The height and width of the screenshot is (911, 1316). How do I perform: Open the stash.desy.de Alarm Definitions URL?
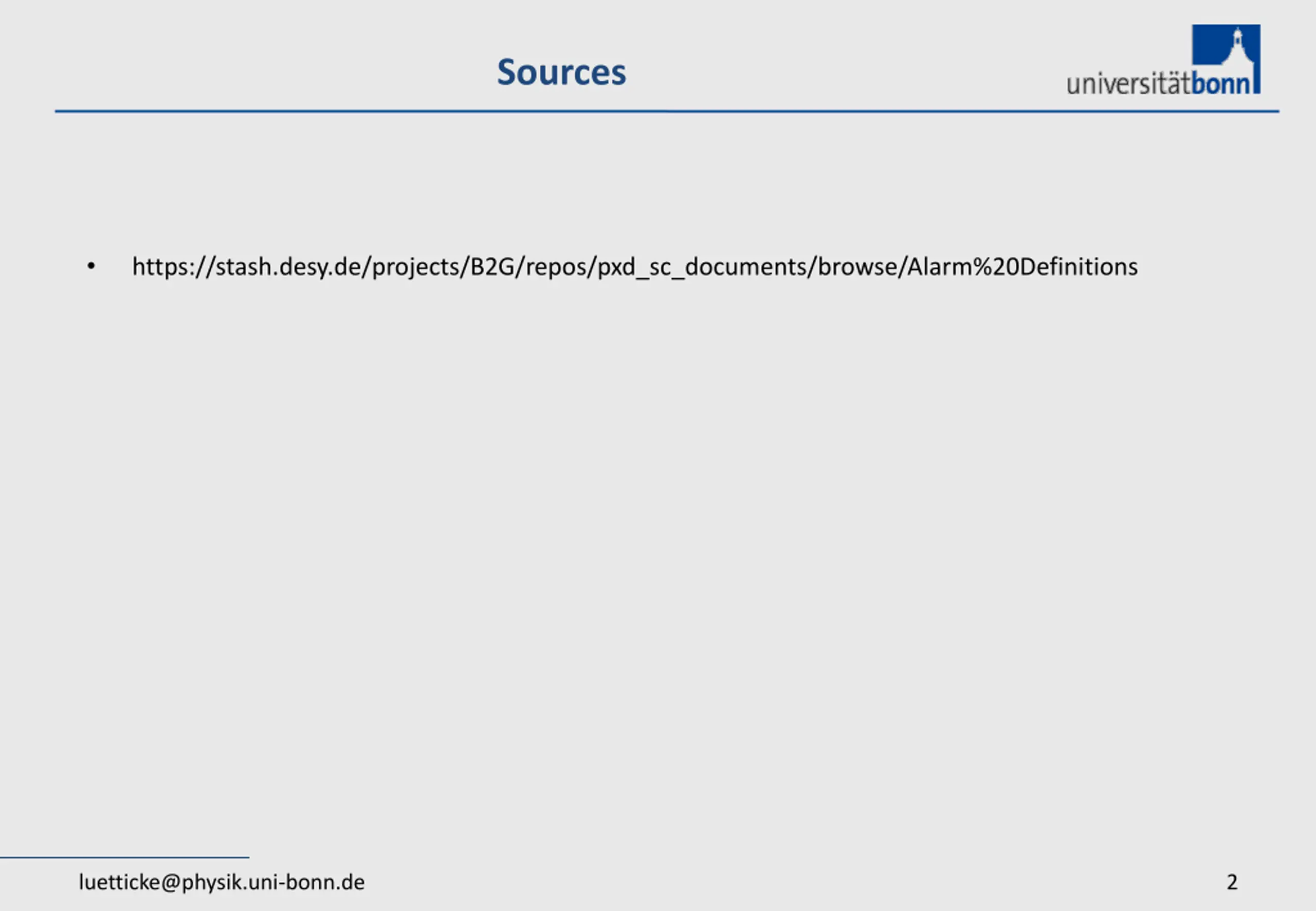click(634, 267)
